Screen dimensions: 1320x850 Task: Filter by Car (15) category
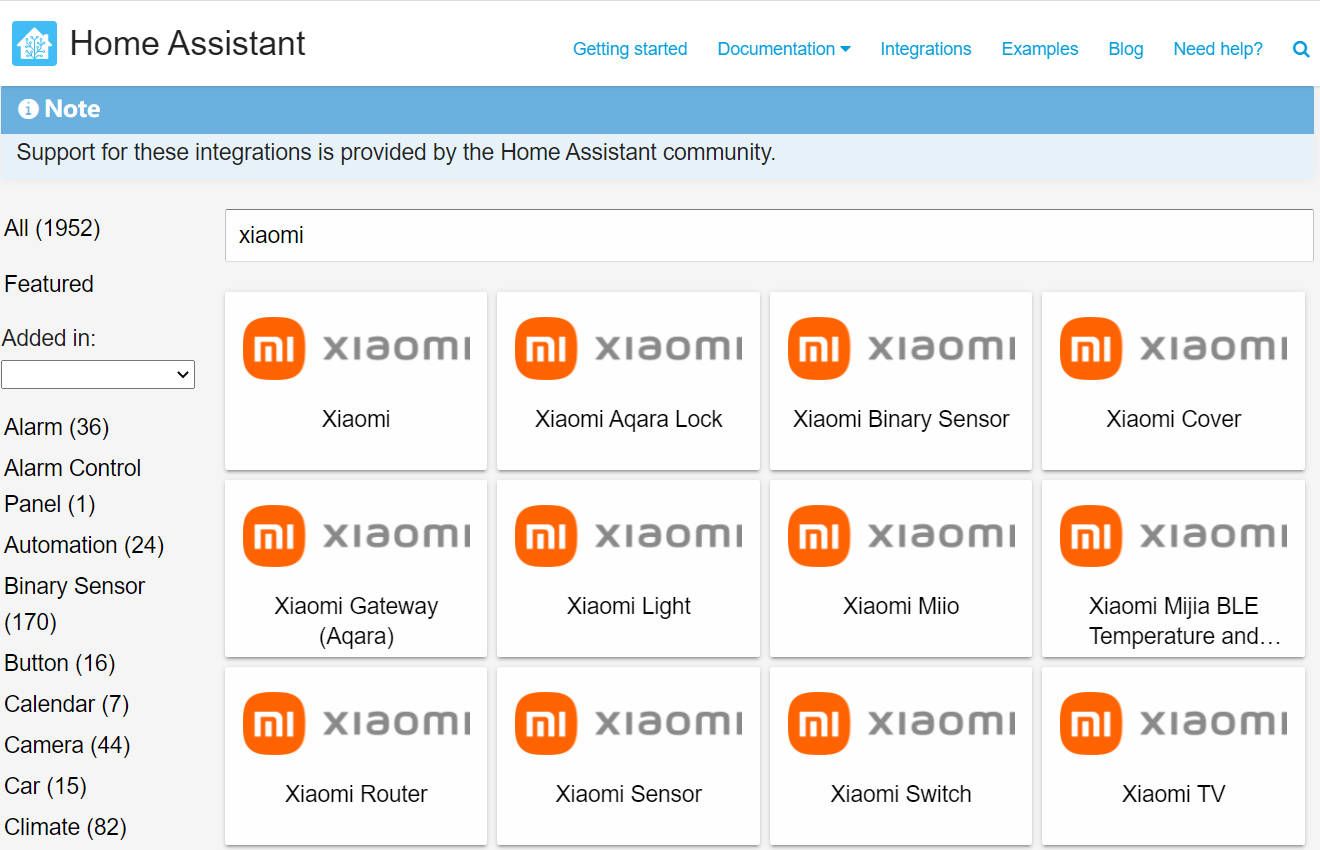(x=46, y=786)
